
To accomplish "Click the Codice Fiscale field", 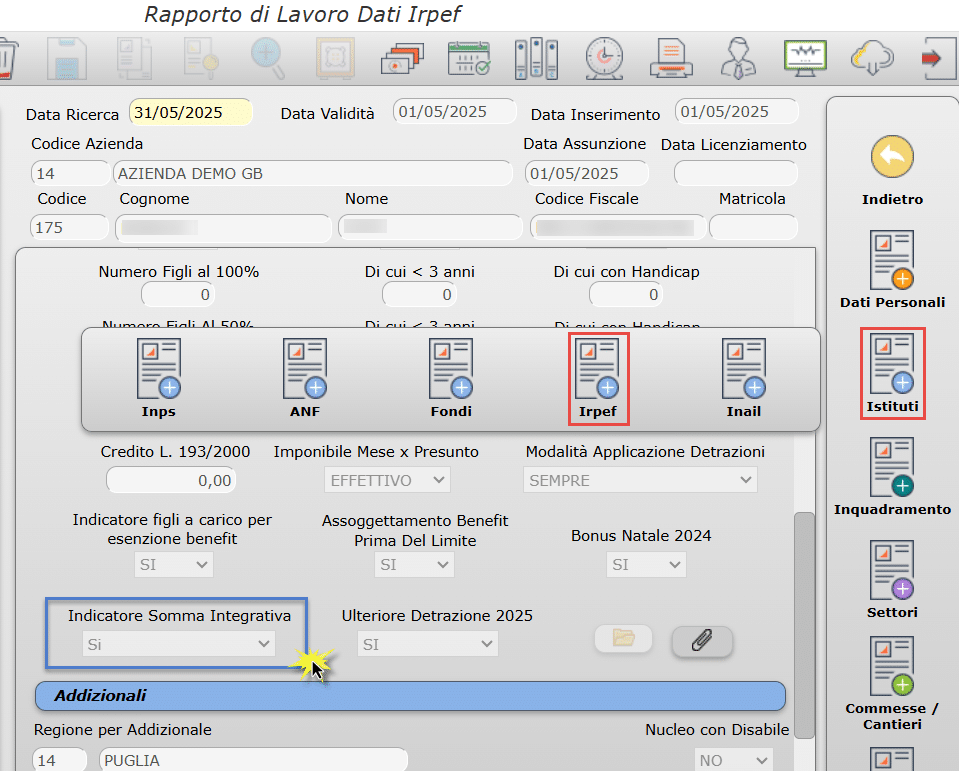I will point(618,227).
